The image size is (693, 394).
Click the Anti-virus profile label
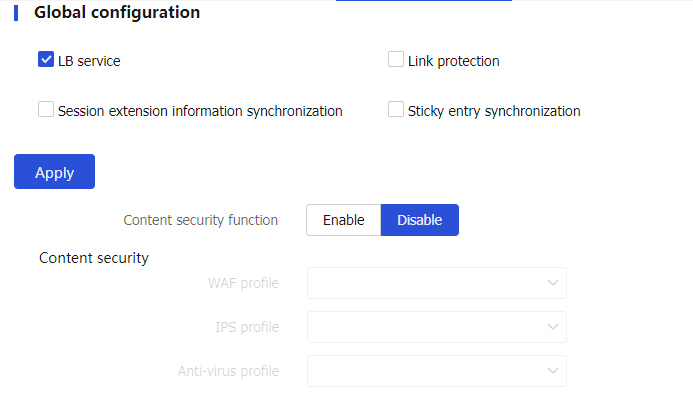point(228,371)
